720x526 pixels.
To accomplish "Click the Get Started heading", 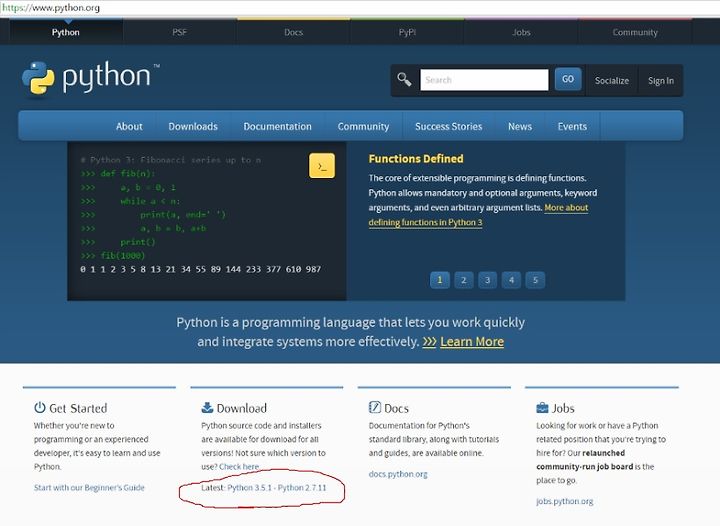I will tap(78, 408).
